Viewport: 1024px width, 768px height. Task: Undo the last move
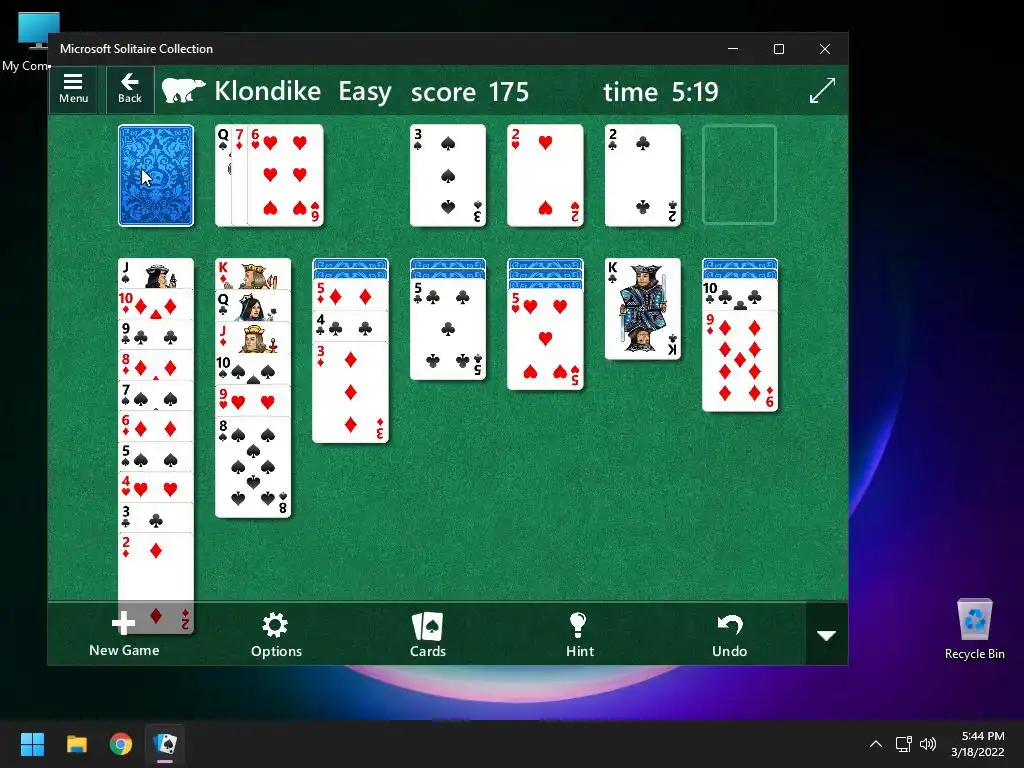click(x=729, y=634)
